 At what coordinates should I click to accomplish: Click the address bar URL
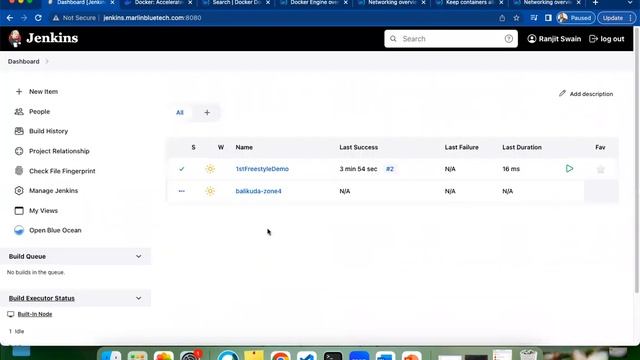pyautogui.click(x=152, y=18)
